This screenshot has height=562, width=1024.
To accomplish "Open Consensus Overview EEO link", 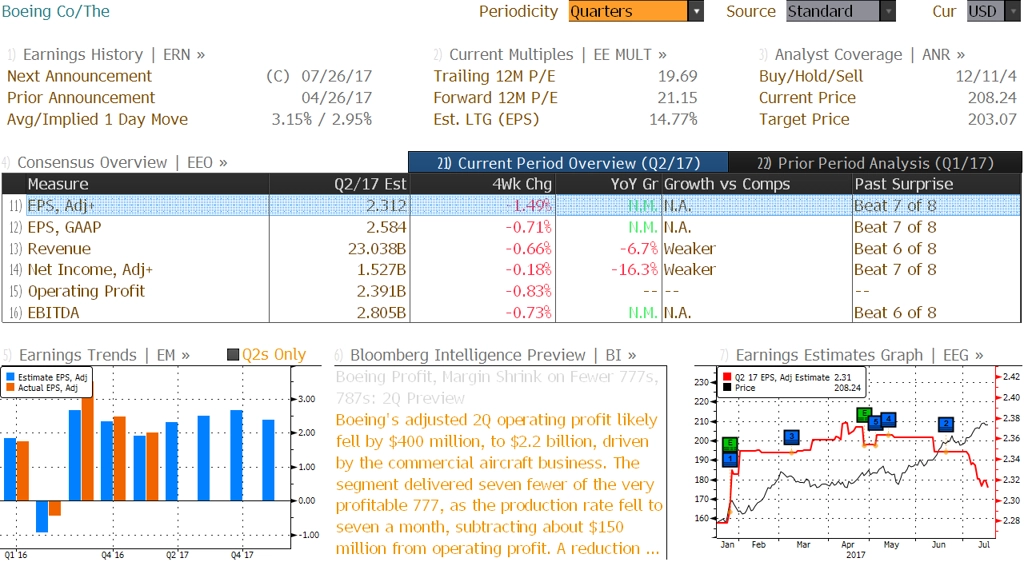I will click(x=115, y=163).
